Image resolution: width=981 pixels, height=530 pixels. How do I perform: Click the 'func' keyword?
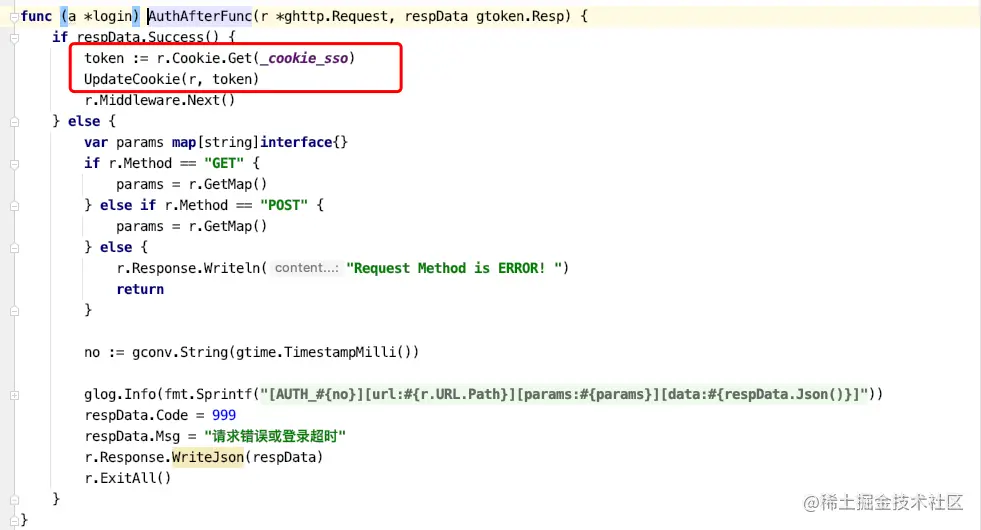coord(36,16)
